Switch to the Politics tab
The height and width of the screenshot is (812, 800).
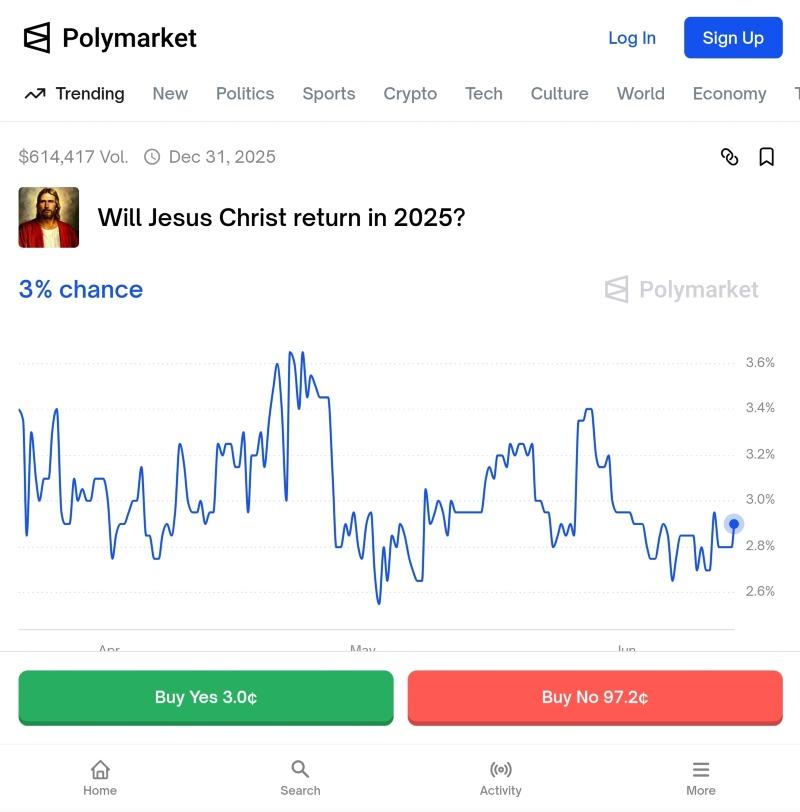pyautogui.click(x=245, y=94)
